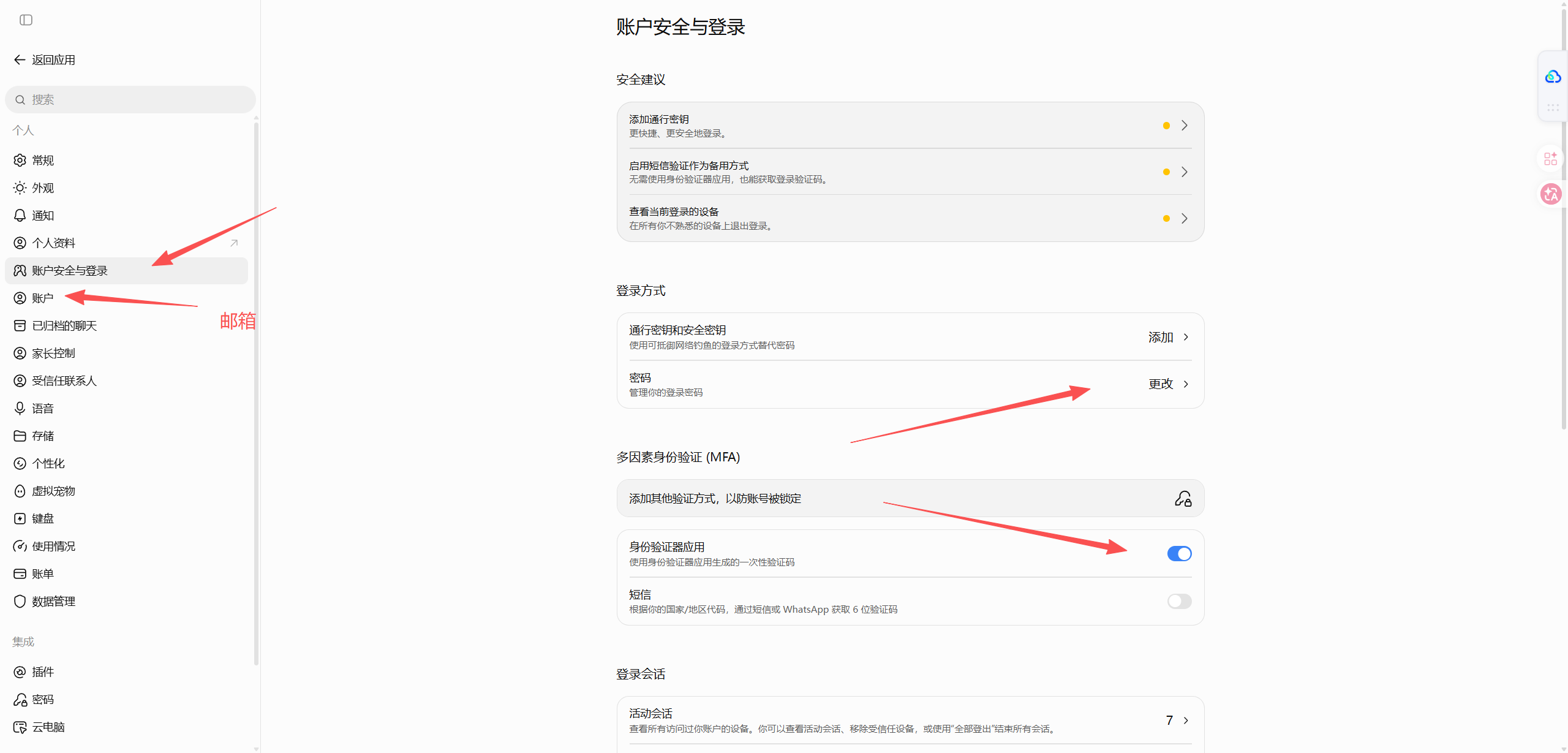Expand 查看当前登录的设备 chevron
Screen dimensions: 1568x753
(x=1185, y=219)
